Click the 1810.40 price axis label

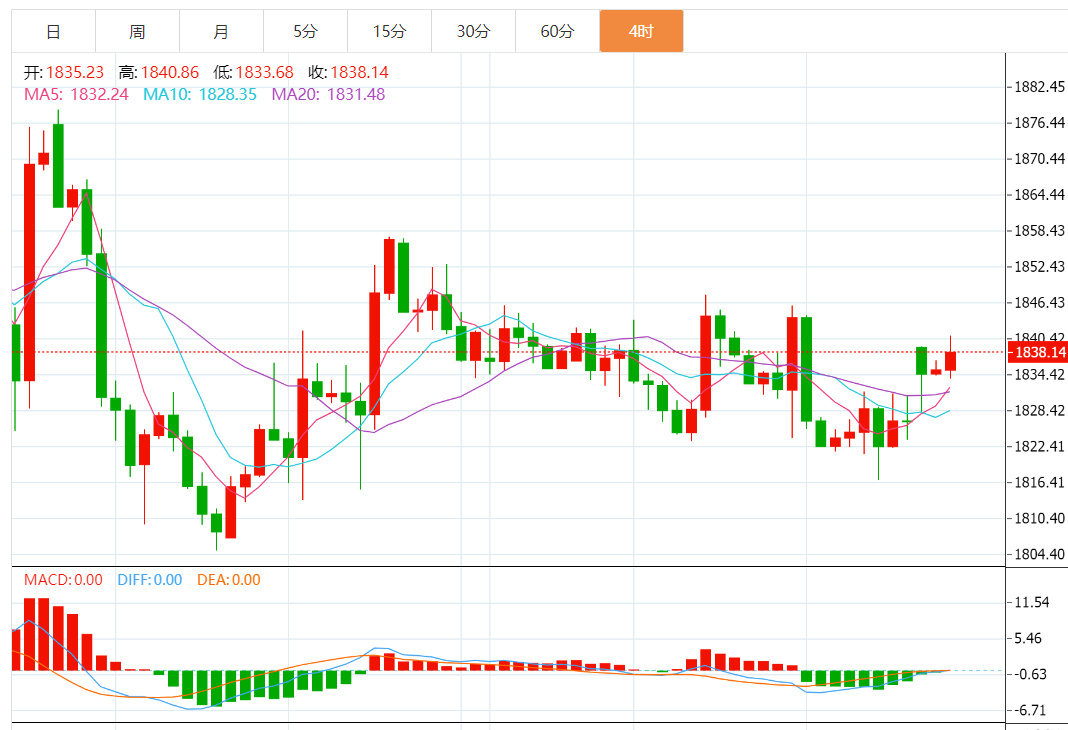pyautogui.click(x=1039, y=518)
